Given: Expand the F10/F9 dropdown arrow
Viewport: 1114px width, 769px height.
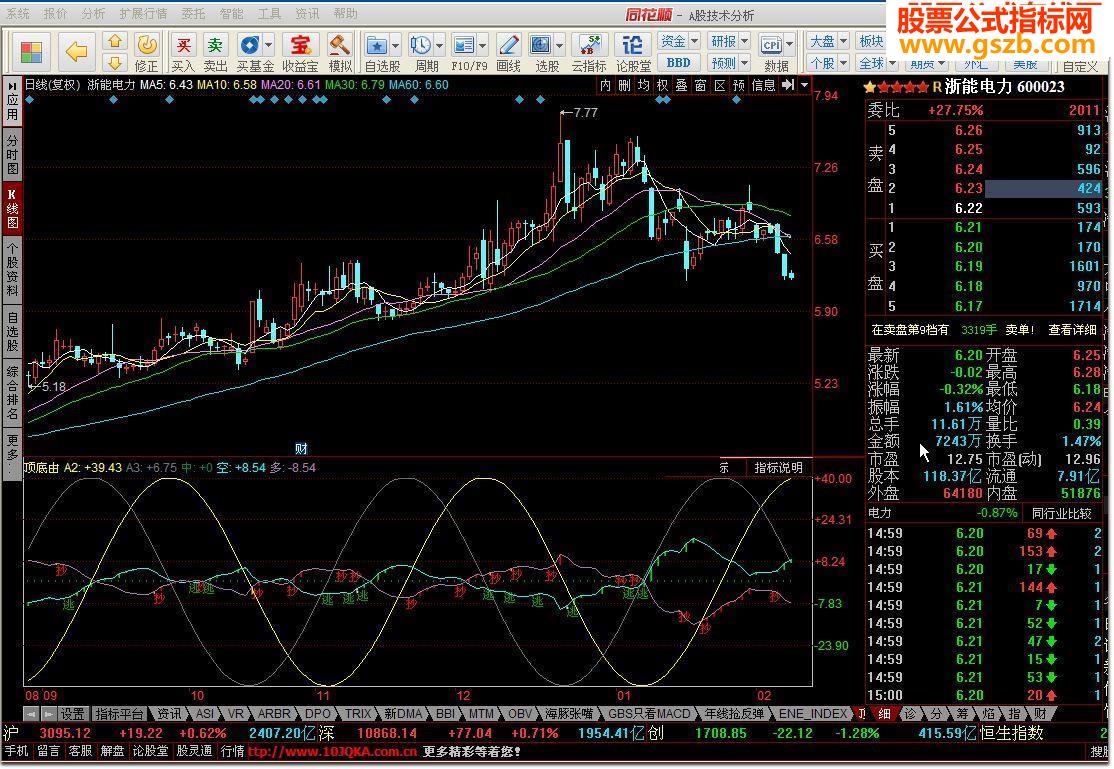Looking at the screenshot, I should 483,45.
